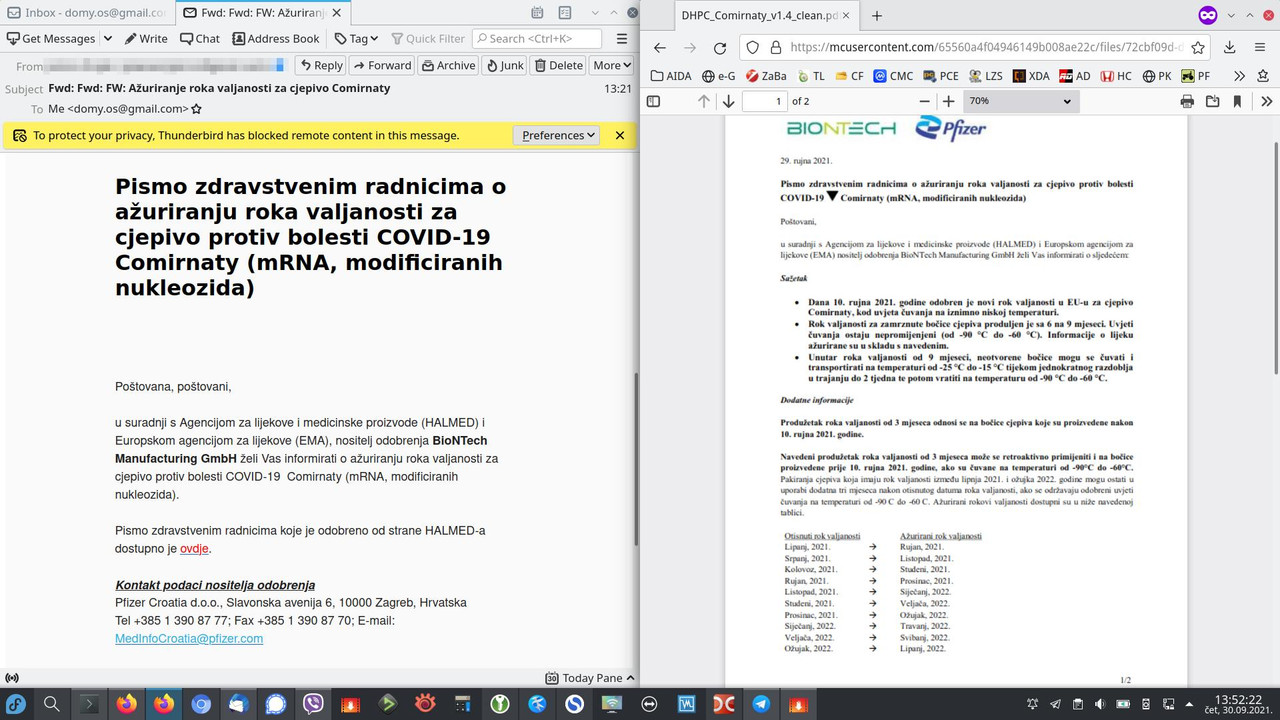The height and width of the screenshot is (720, 1280).
Task: Reload the page in Firefox
Action: [x=720, y=47]
